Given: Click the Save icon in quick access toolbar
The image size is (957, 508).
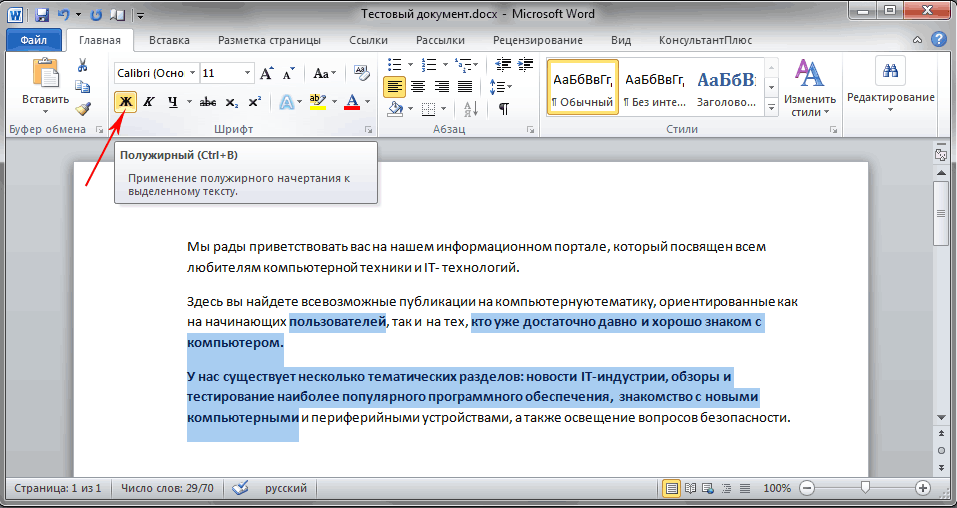Looking at the screenshot, I should (42, 15).
